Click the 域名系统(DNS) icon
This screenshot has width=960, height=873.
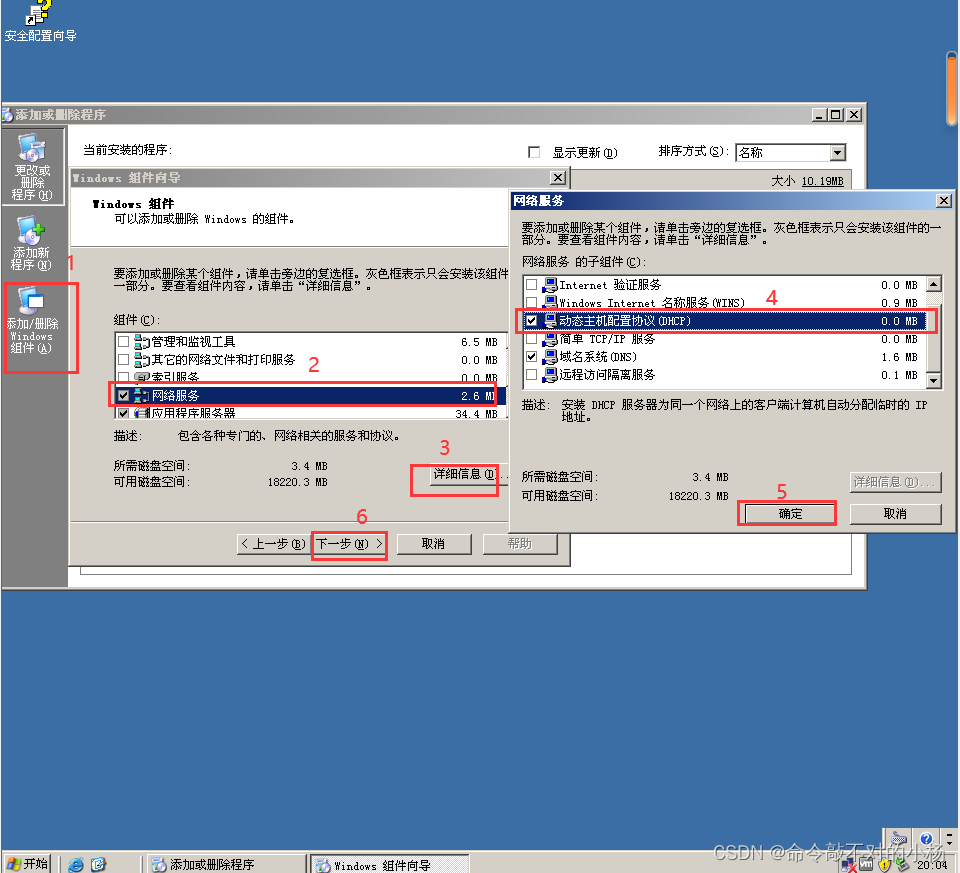pyautogui.click(x=550, y=356)
